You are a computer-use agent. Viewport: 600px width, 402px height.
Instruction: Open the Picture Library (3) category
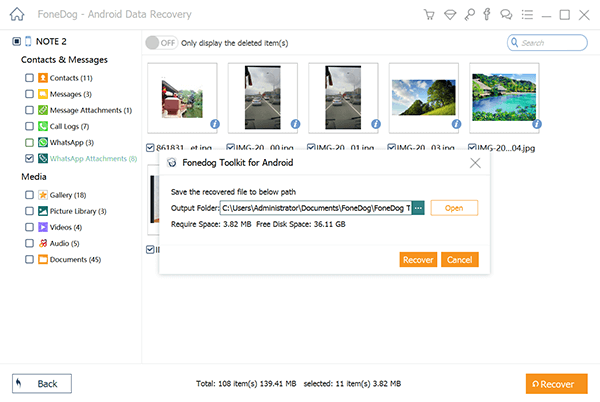point(78,211)
